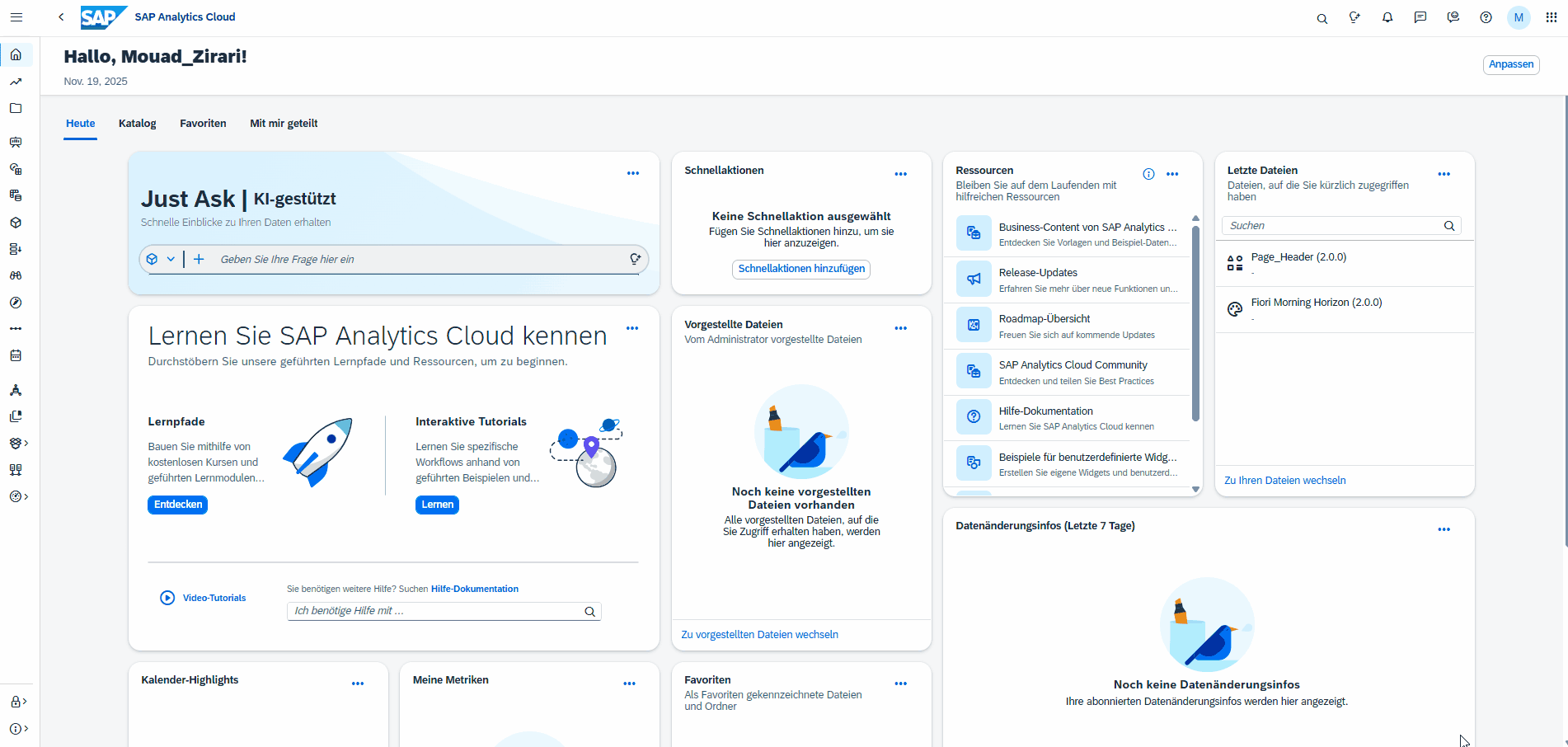Image resolution: width=1568 pixels, height=747 pixels.
Task: Click the search magnifier icon in top bar
Action: pos(1322,18)
